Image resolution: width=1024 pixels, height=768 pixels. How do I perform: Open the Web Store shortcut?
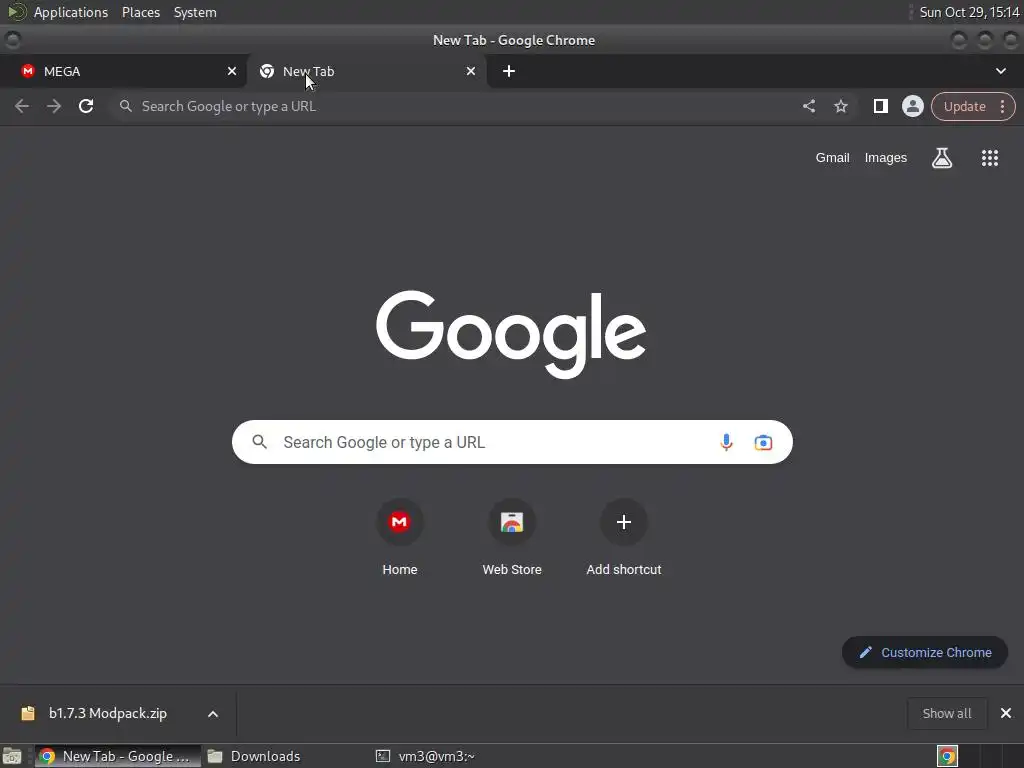click(x=512, y=539)
